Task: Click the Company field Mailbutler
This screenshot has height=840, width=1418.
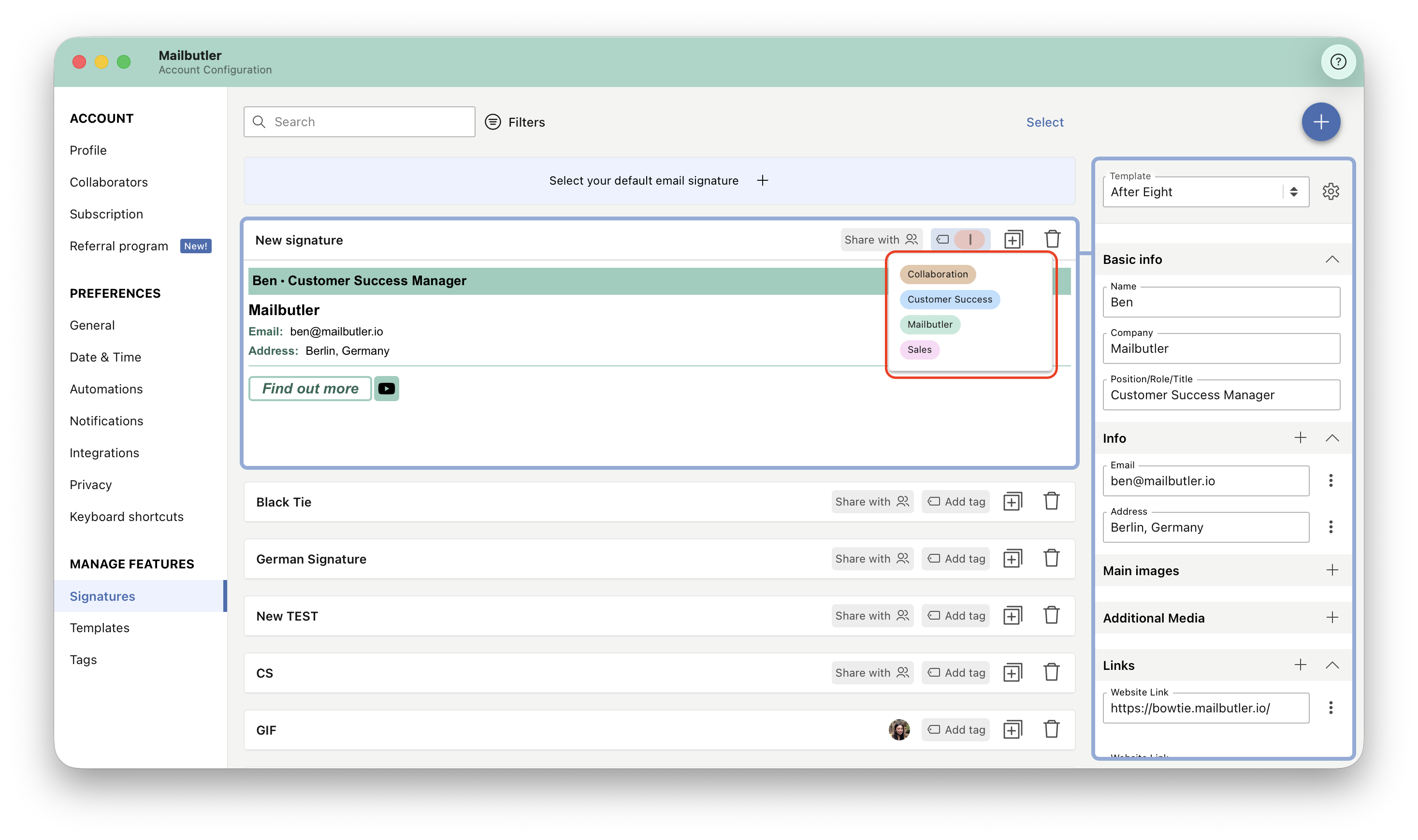Action: [1221, 348]
